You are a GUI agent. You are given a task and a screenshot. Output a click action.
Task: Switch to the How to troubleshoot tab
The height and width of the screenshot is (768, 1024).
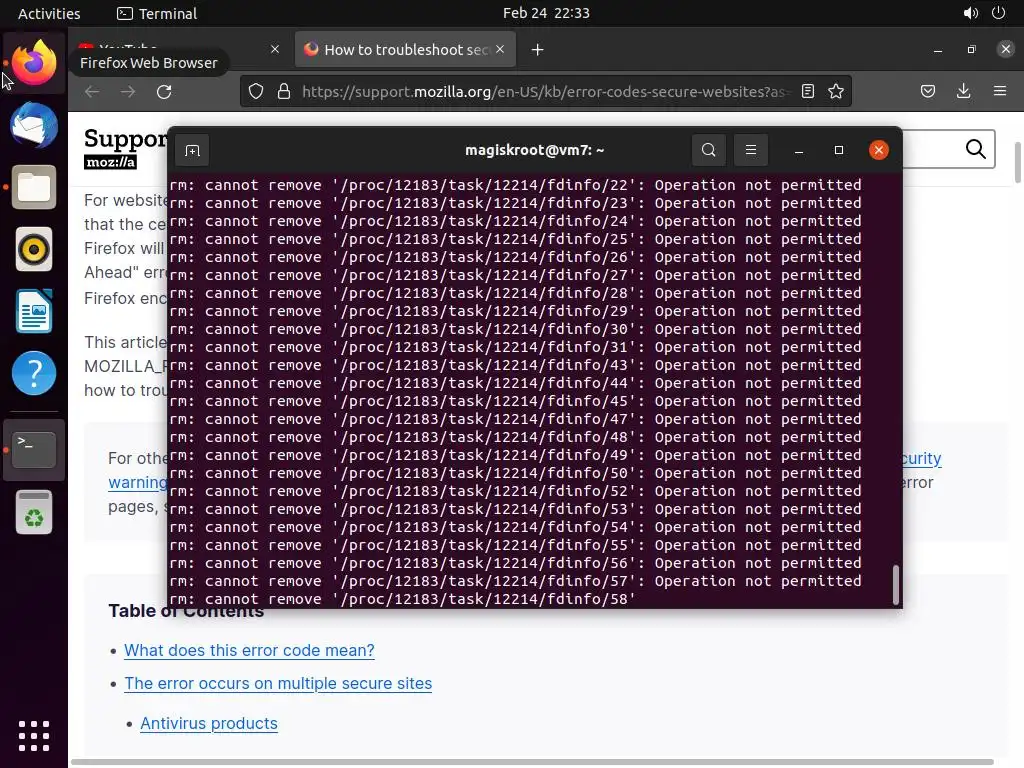pos(405,50)
